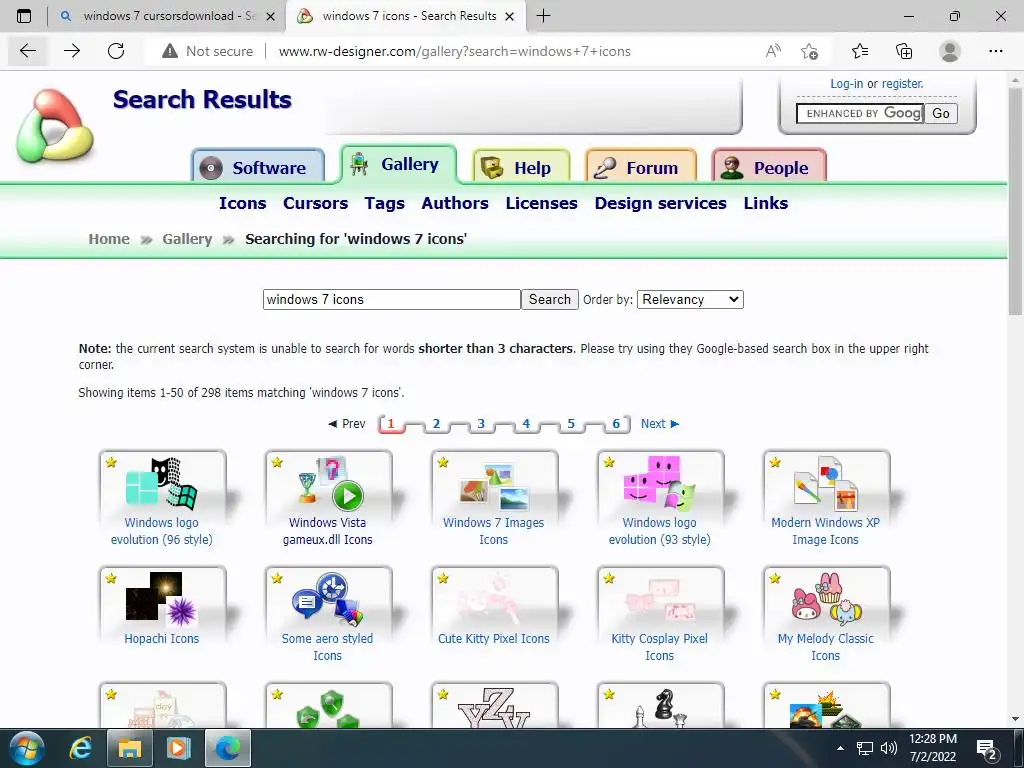Open the Favorites list icon
Screen dimensions: 1024x768
860,51
